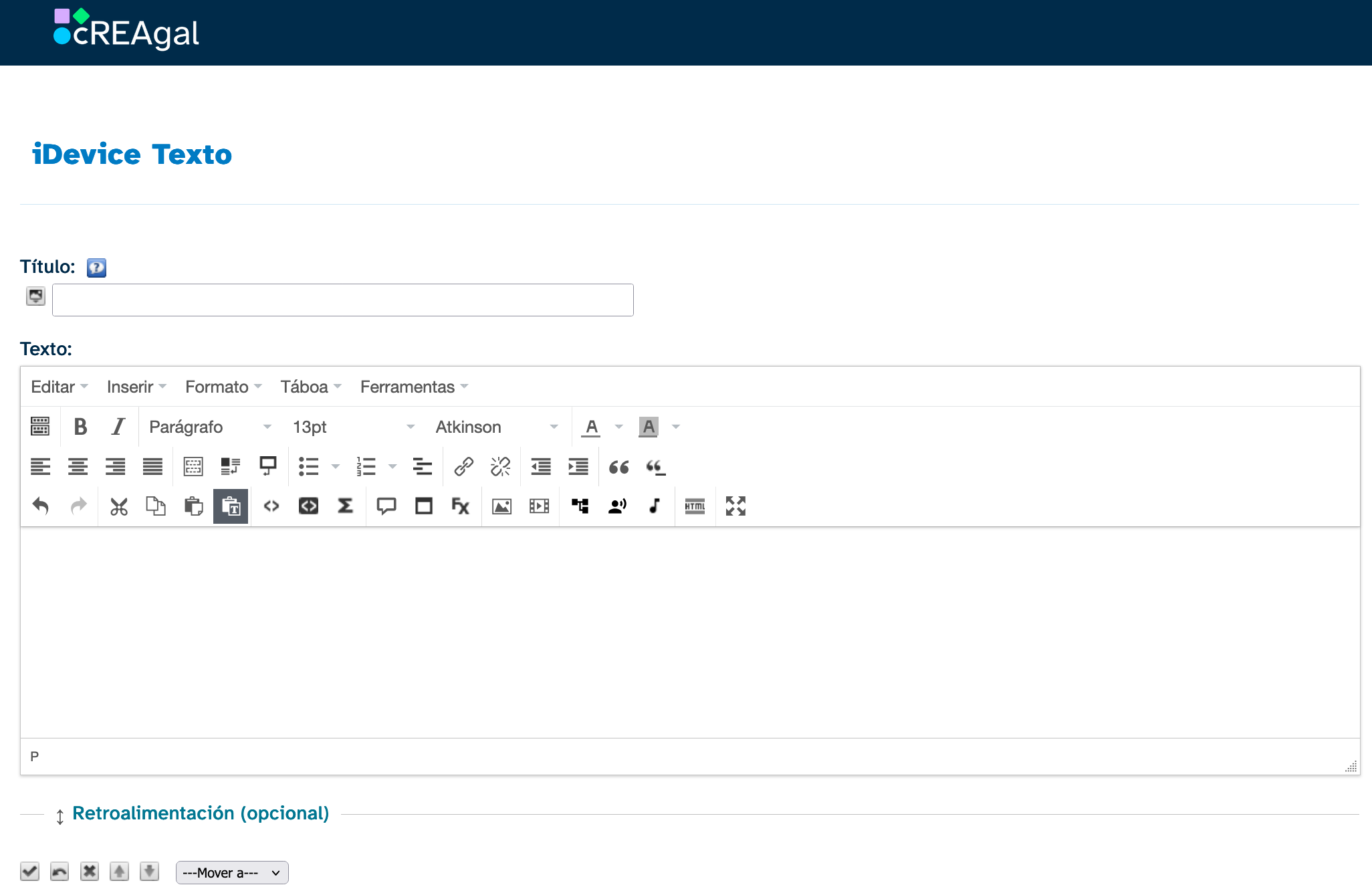Click the blockquote icon

click(618, 466)
